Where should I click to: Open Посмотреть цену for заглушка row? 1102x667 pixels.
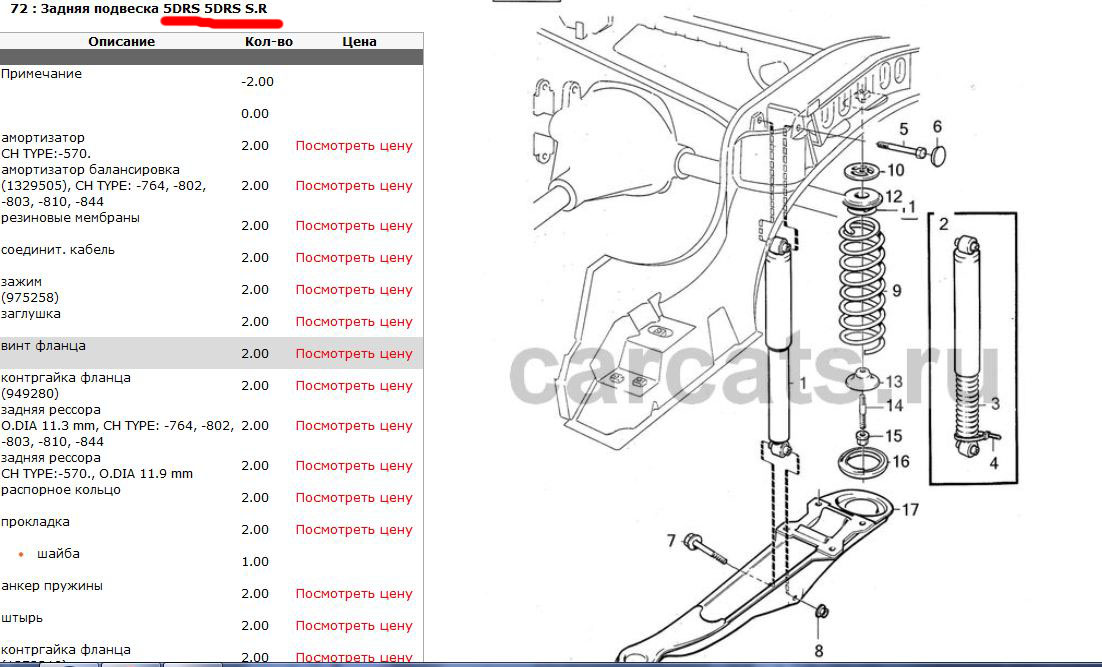coord(353,322)
